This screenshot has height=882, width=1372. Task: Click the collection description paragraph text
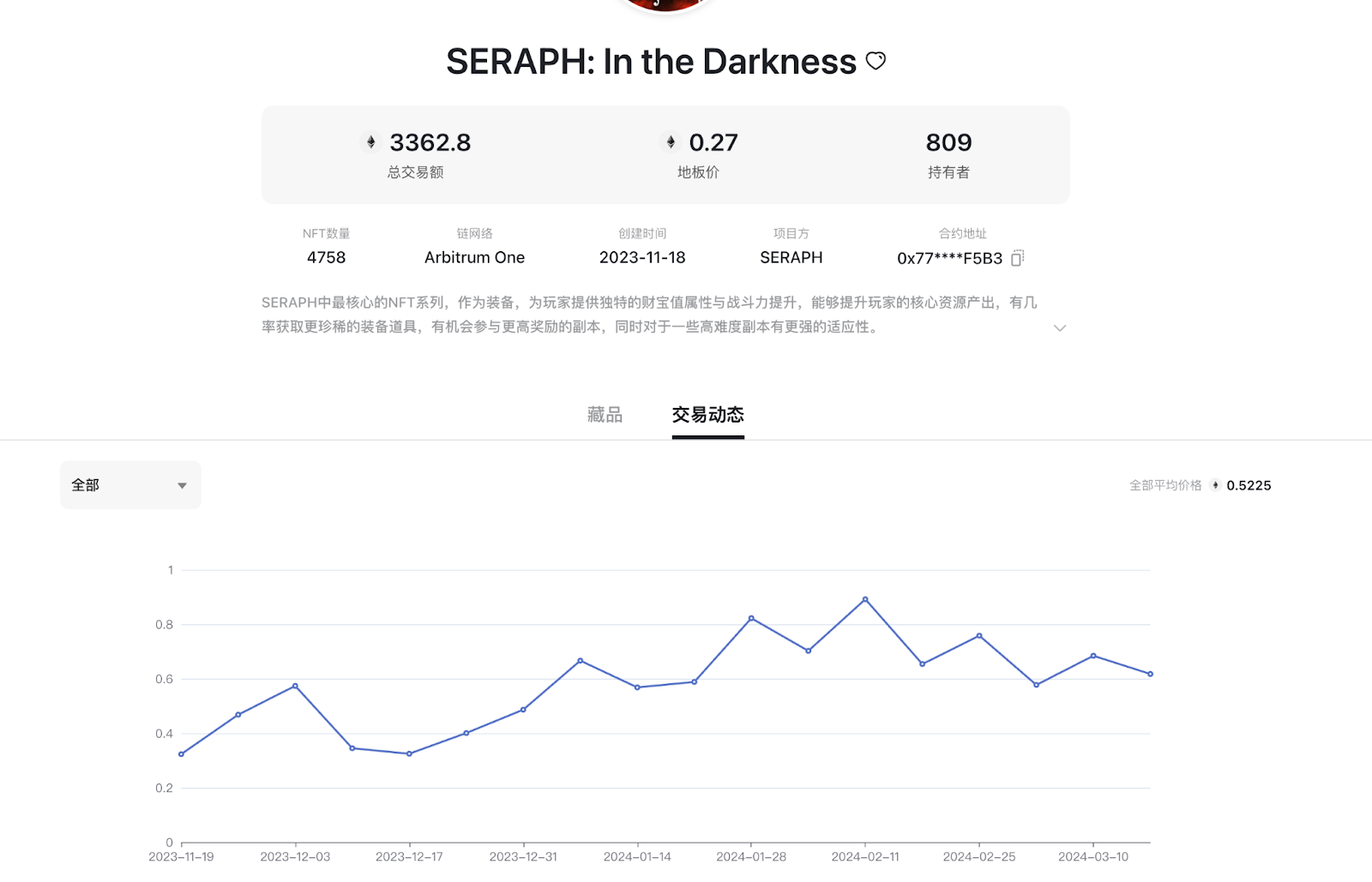click(x=649, y=315)
